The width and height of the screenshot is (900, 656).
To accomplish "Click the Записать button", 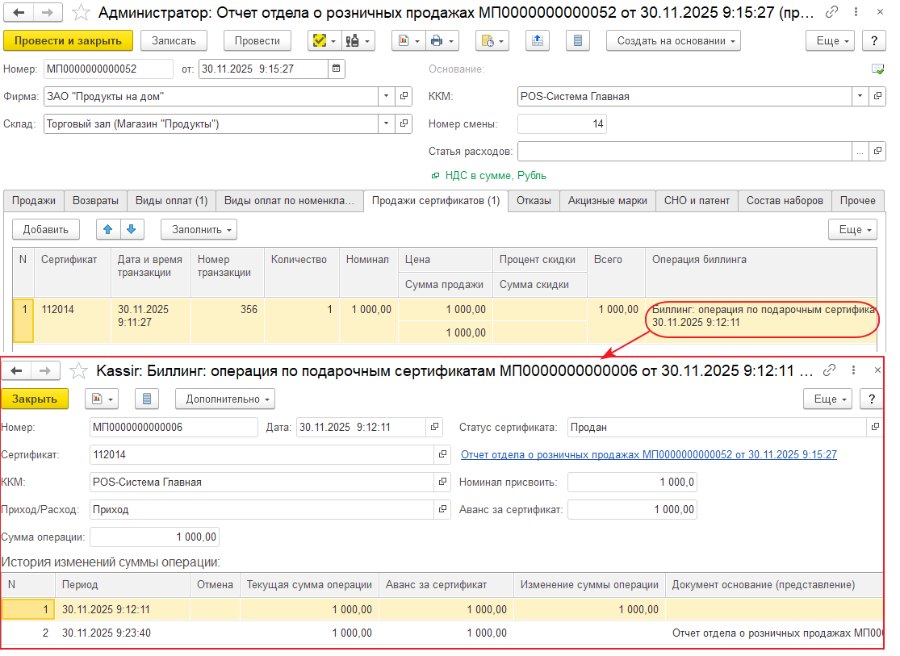I will pyautogui.click(x=174, y=41).
